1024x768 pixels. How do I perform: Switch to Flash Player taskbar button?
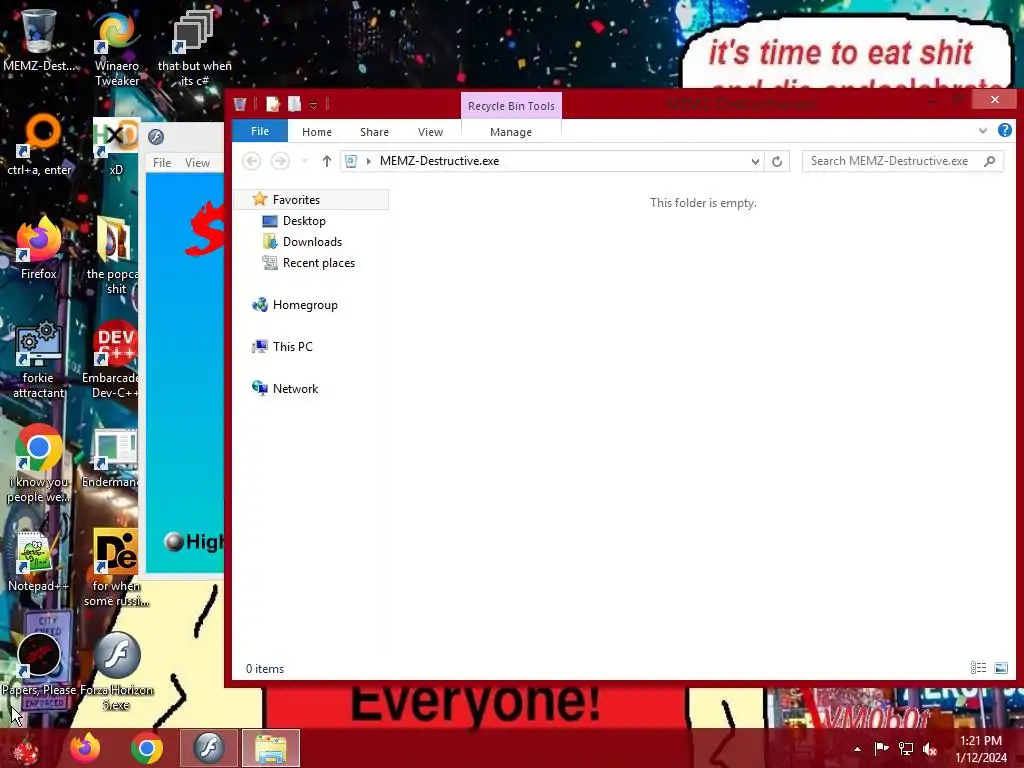[208, 748]
